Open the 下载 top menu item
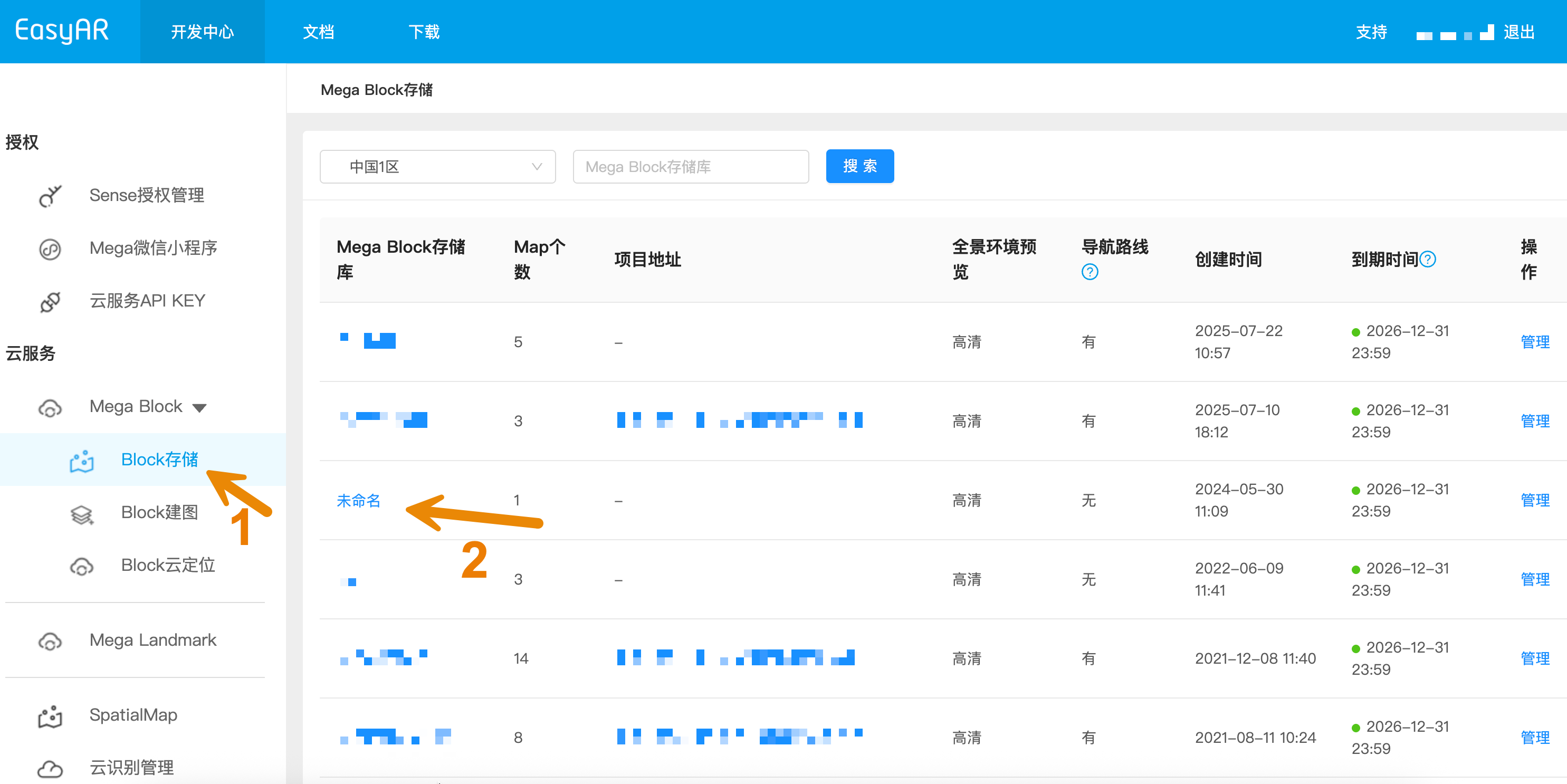The width and height of the screenshot is (1567, 784). [423, 32]
